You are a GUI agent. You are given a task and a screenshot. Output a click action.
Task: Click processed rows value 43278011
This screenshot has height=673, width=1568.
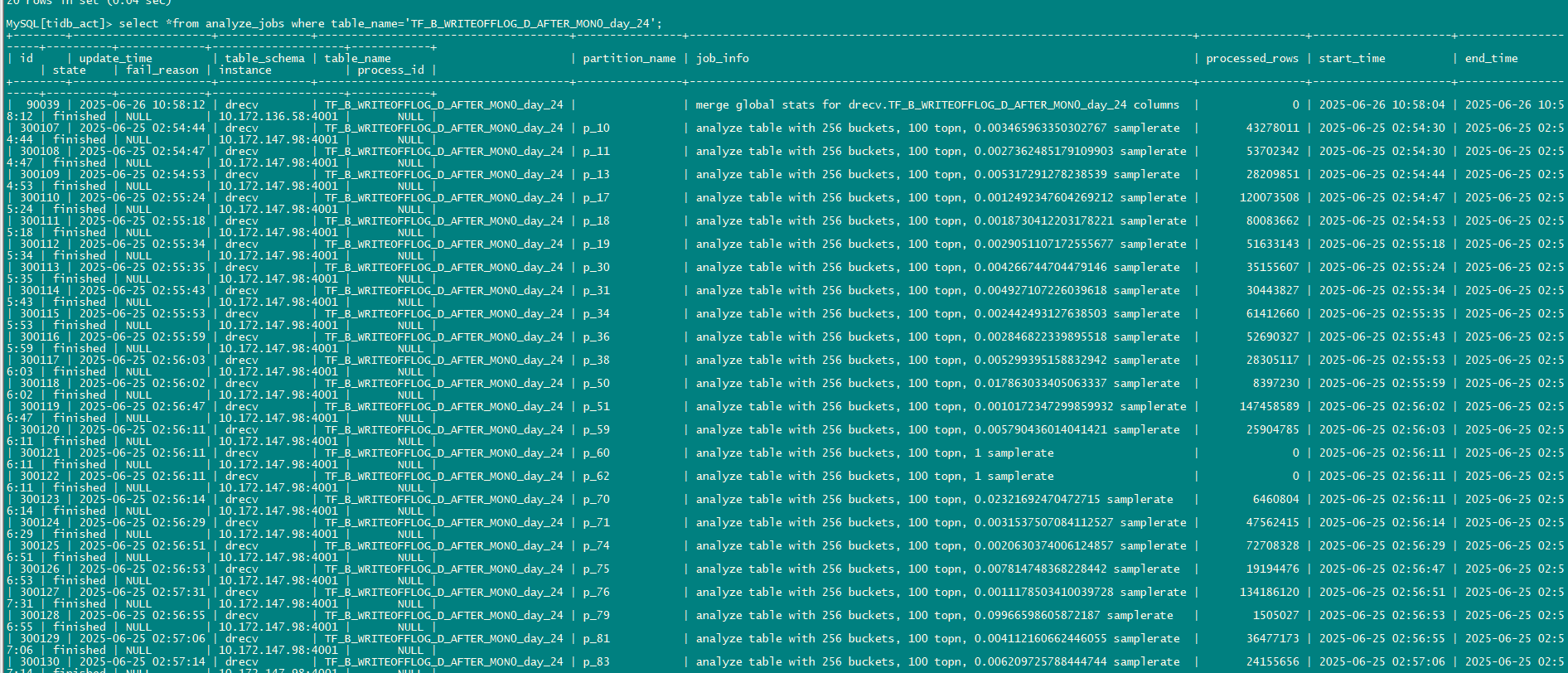[x=1272, y=128]
